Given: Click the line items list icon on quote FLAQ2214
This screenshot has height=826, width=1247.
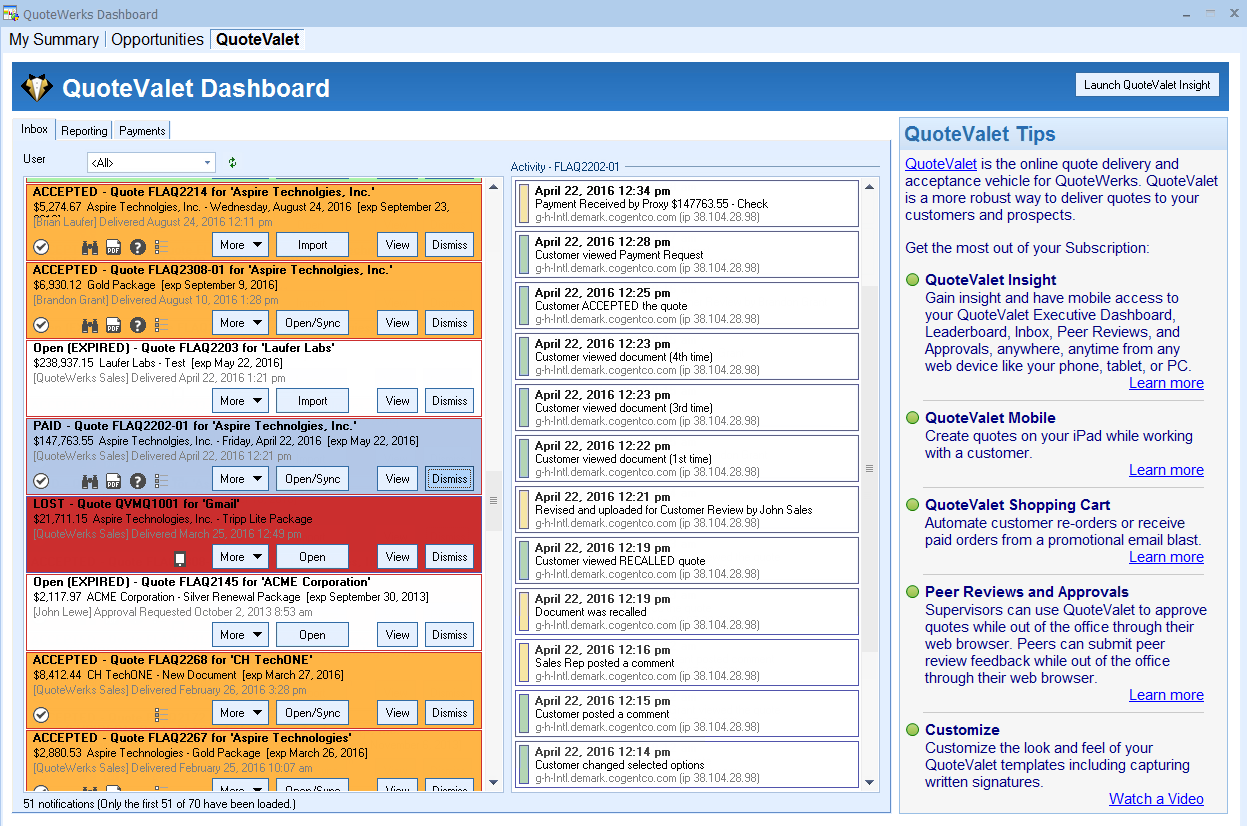Looking at the screenshot, I should (x=162, y=246).
